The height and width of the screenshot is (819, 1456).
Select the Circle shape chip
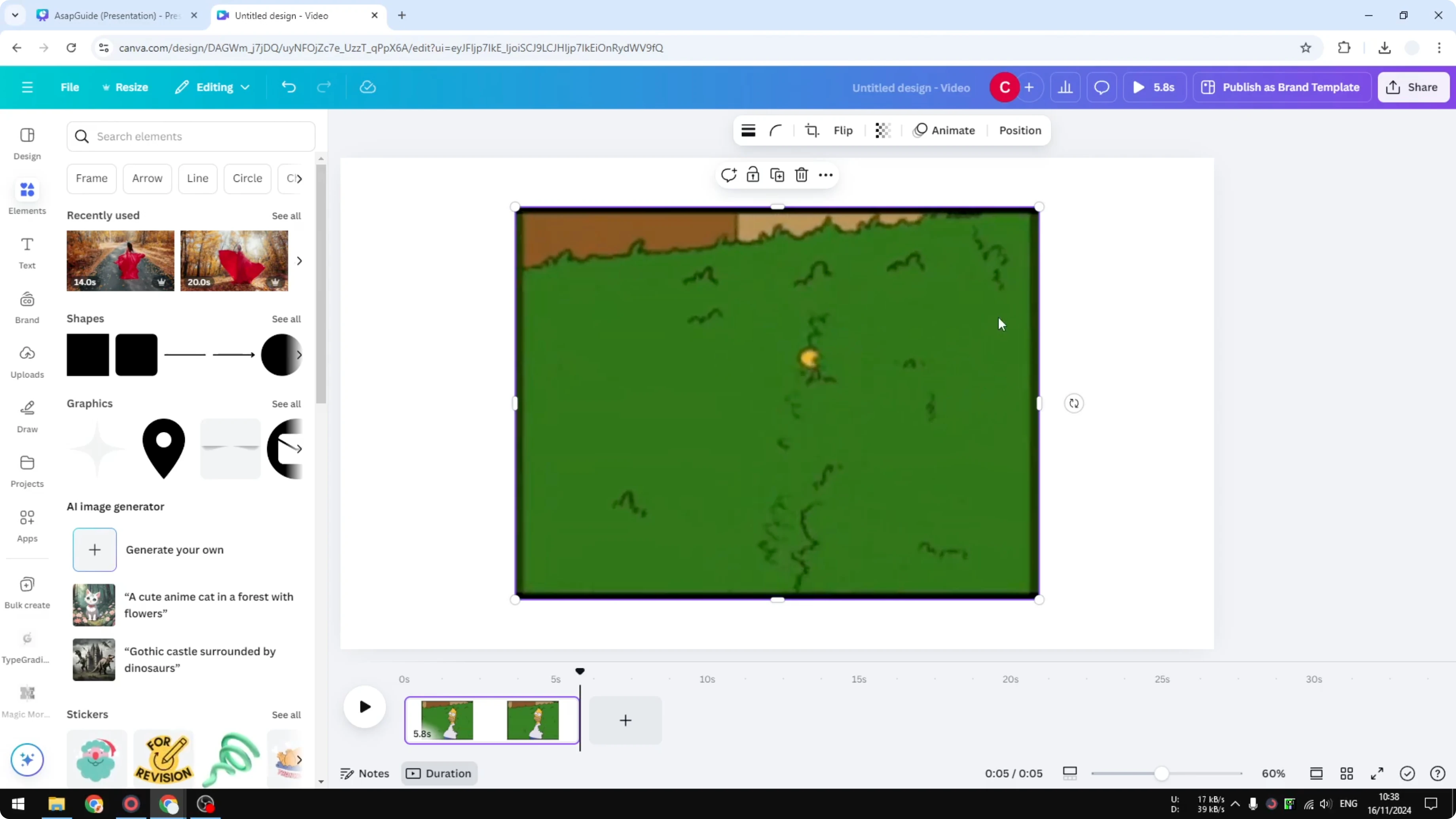click(247, 178)
